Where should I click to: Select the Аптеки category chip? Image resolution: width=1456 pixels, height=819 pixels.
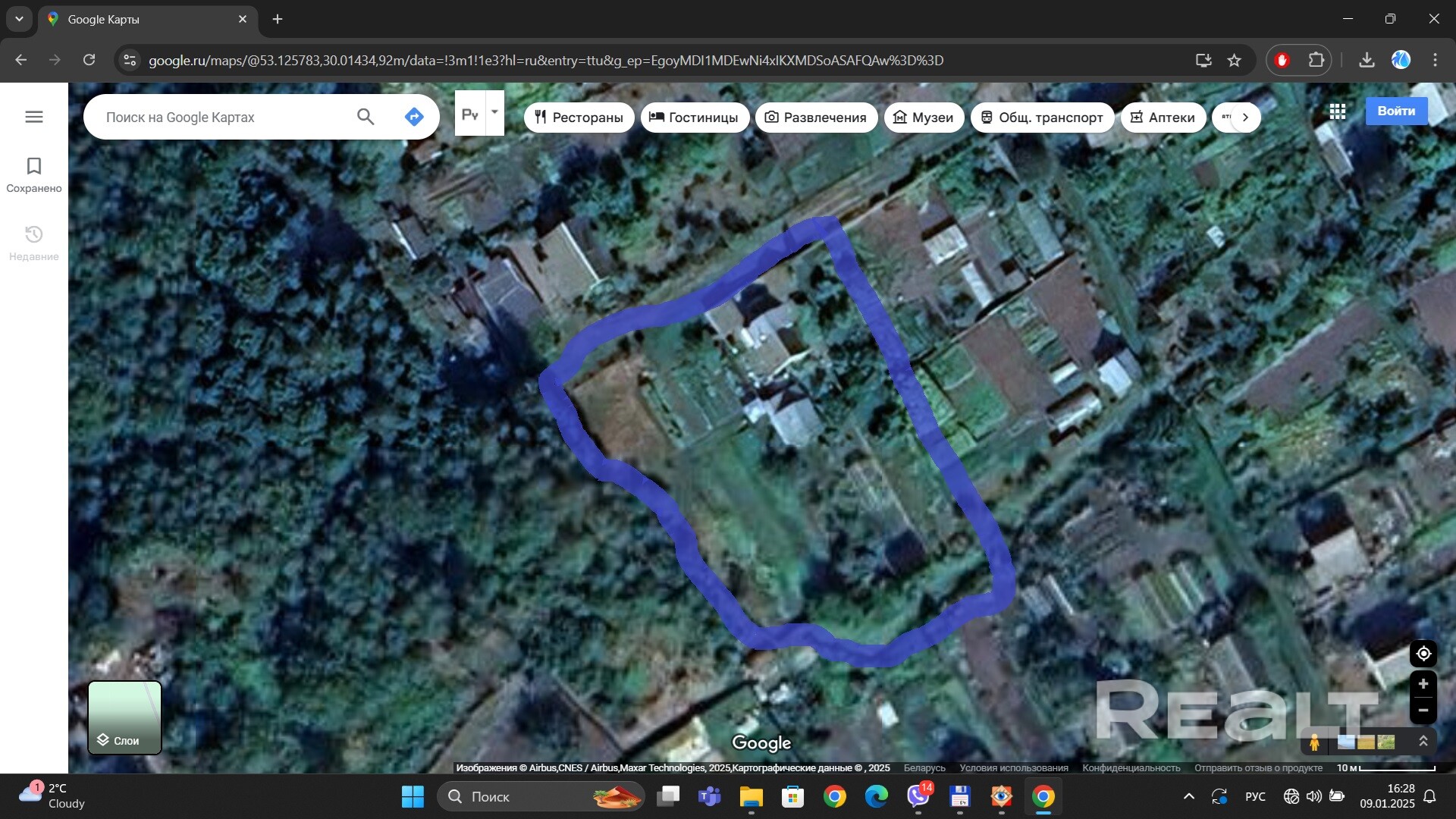[1163, 118]
